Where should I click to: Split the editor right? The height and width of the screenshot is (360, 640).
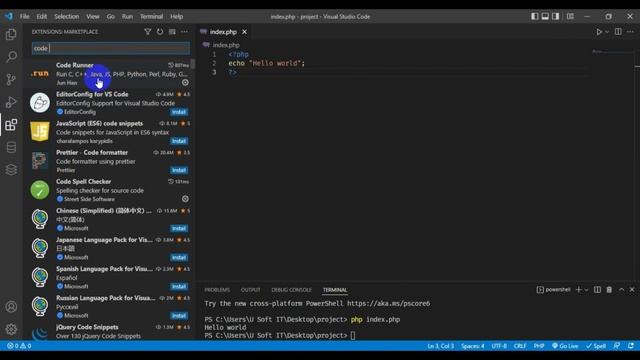point(618,32)
